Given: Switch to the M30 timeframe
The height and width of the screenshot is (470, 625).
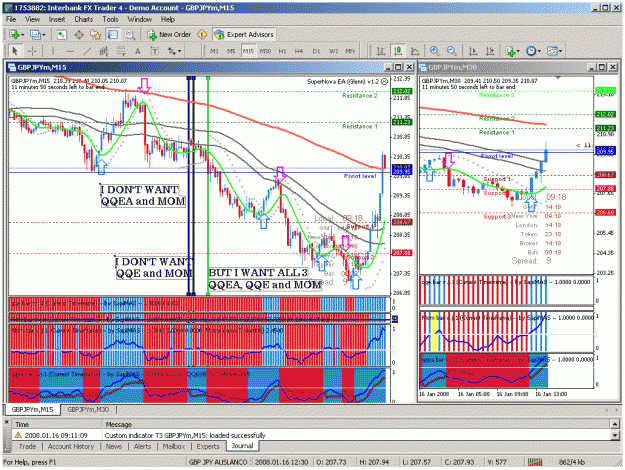Looking at the screenshot, I should (265, 51).
